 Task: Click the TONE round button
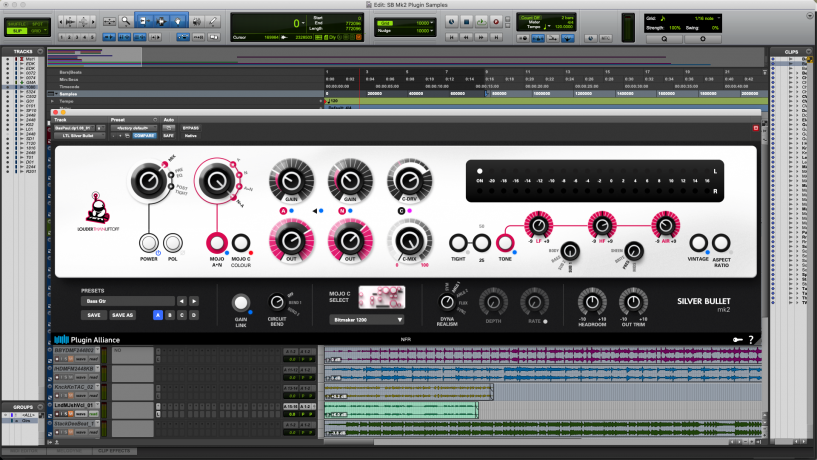[507, 242]
